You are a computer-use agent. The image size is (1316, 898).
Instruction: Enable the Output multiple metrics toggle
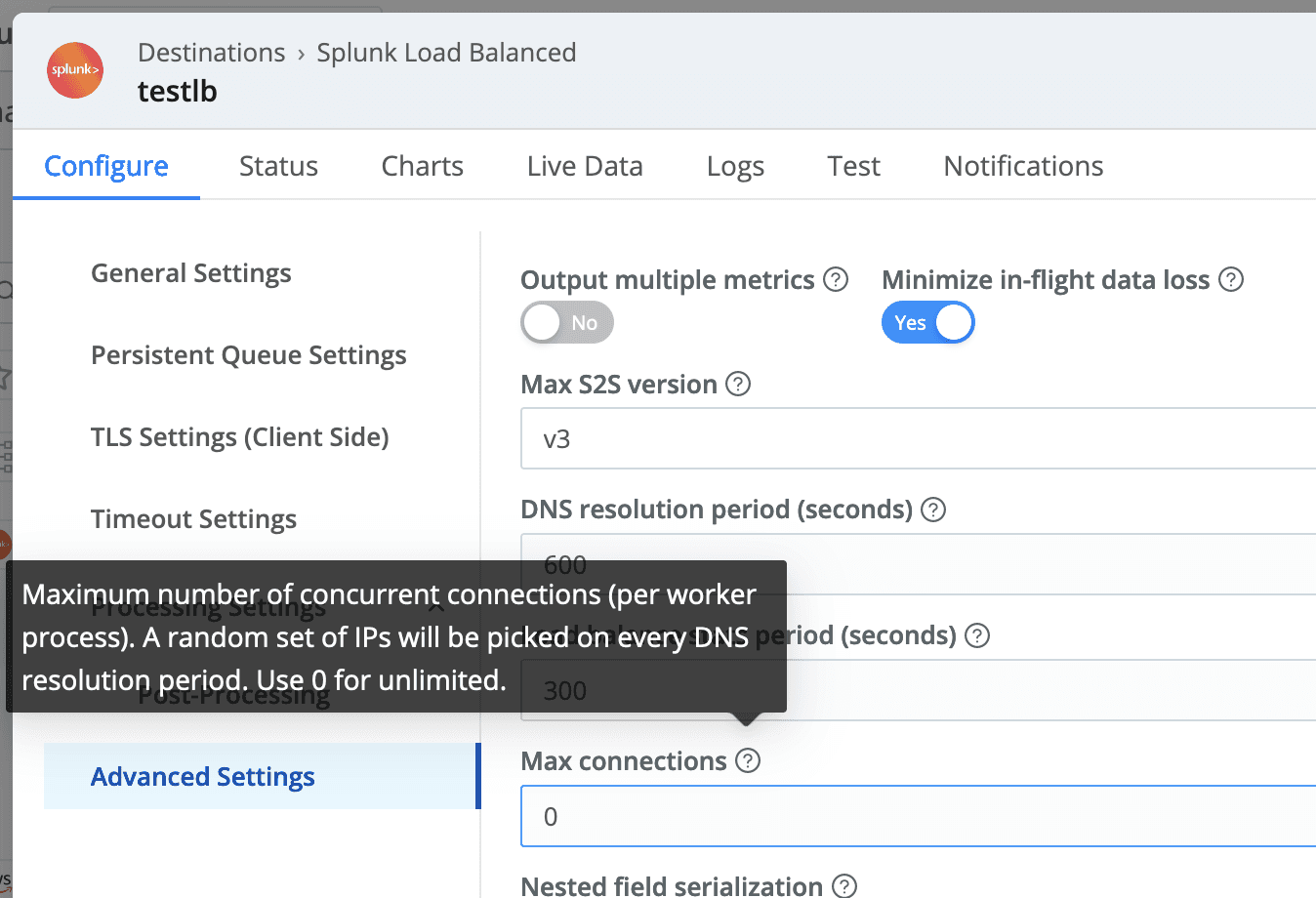pos(567,323)
